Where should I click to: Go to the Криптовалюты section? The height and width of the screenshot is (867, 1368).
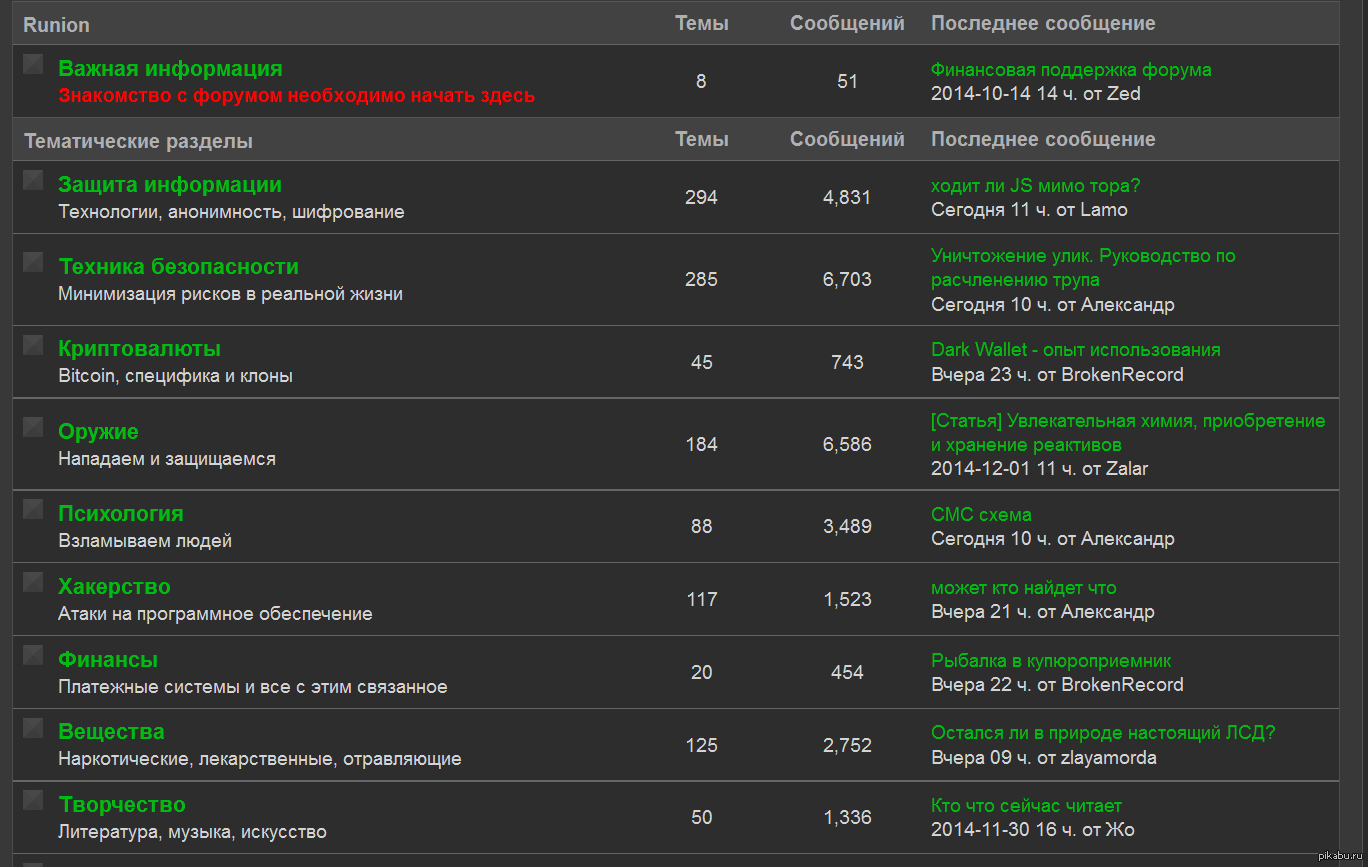(x=139, y=349)
